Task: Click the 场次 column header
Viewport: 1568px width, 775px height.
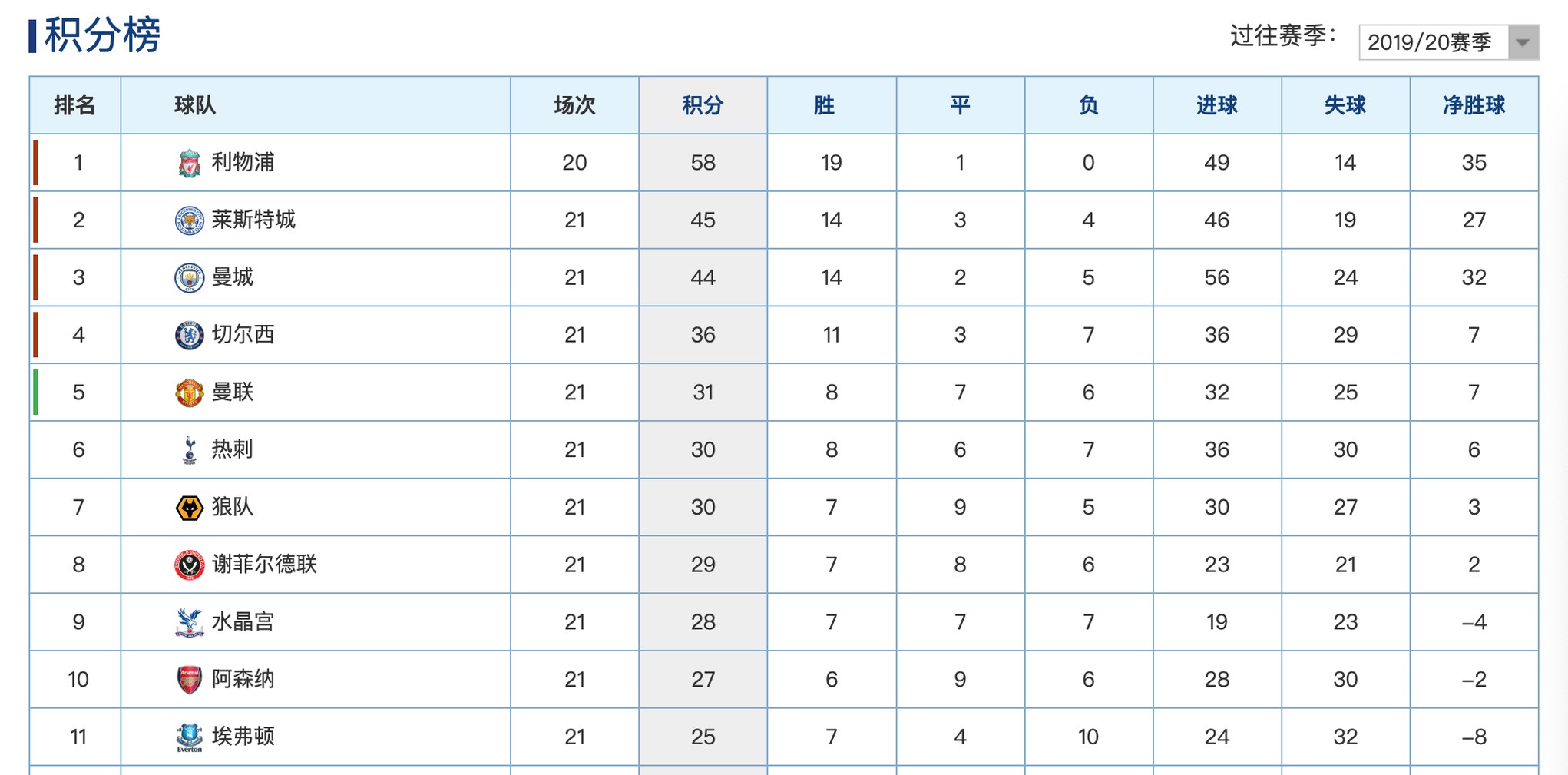Action: (x=574, y=105)
